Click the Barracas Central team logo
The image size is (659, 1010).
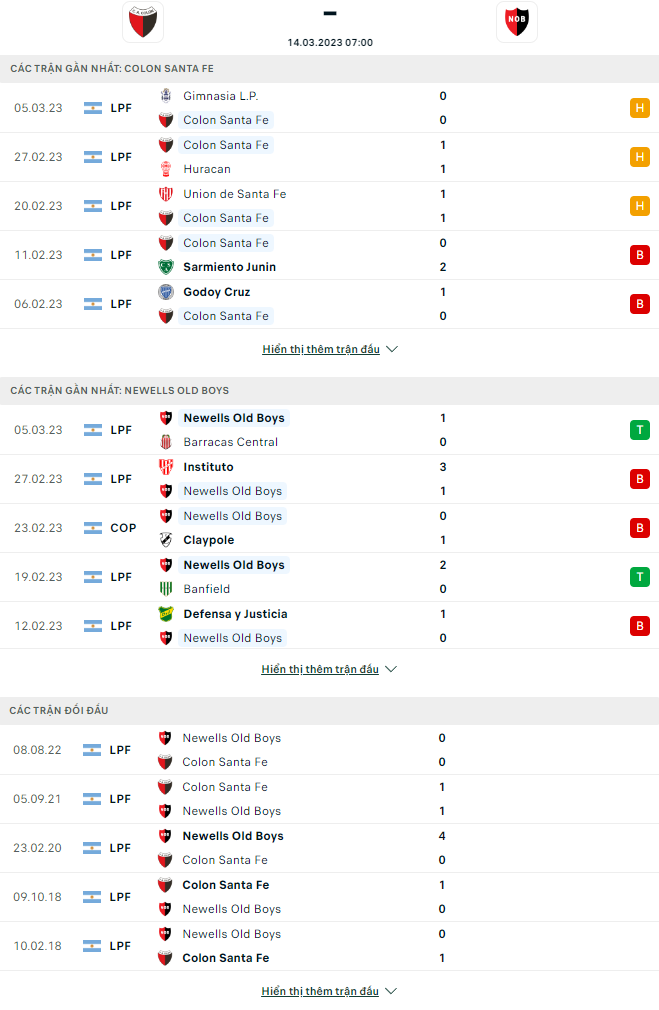click(166, 442)
